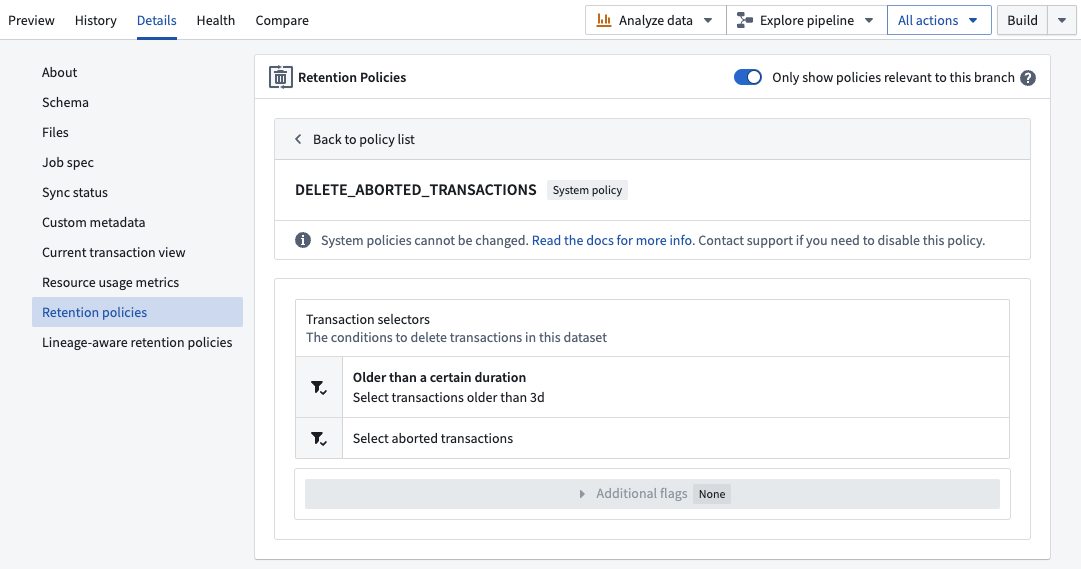Open Resource usage metrics in sidebar
1081x569 pixels.
(137, 282)
